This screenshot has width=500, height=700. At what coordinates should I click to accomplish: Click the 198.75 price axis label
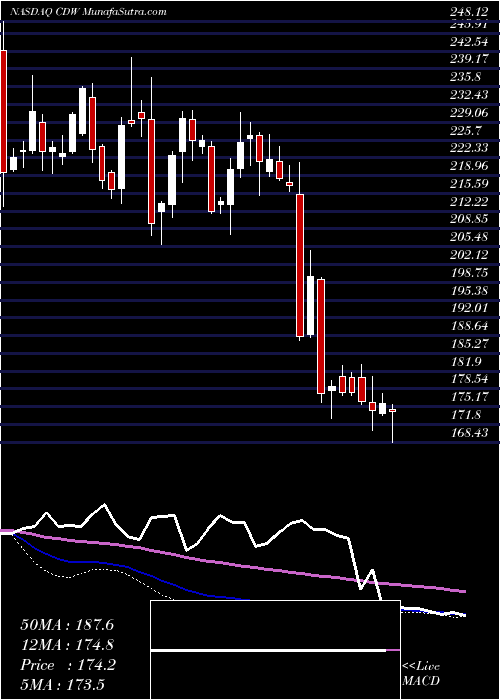coord(468,273)
